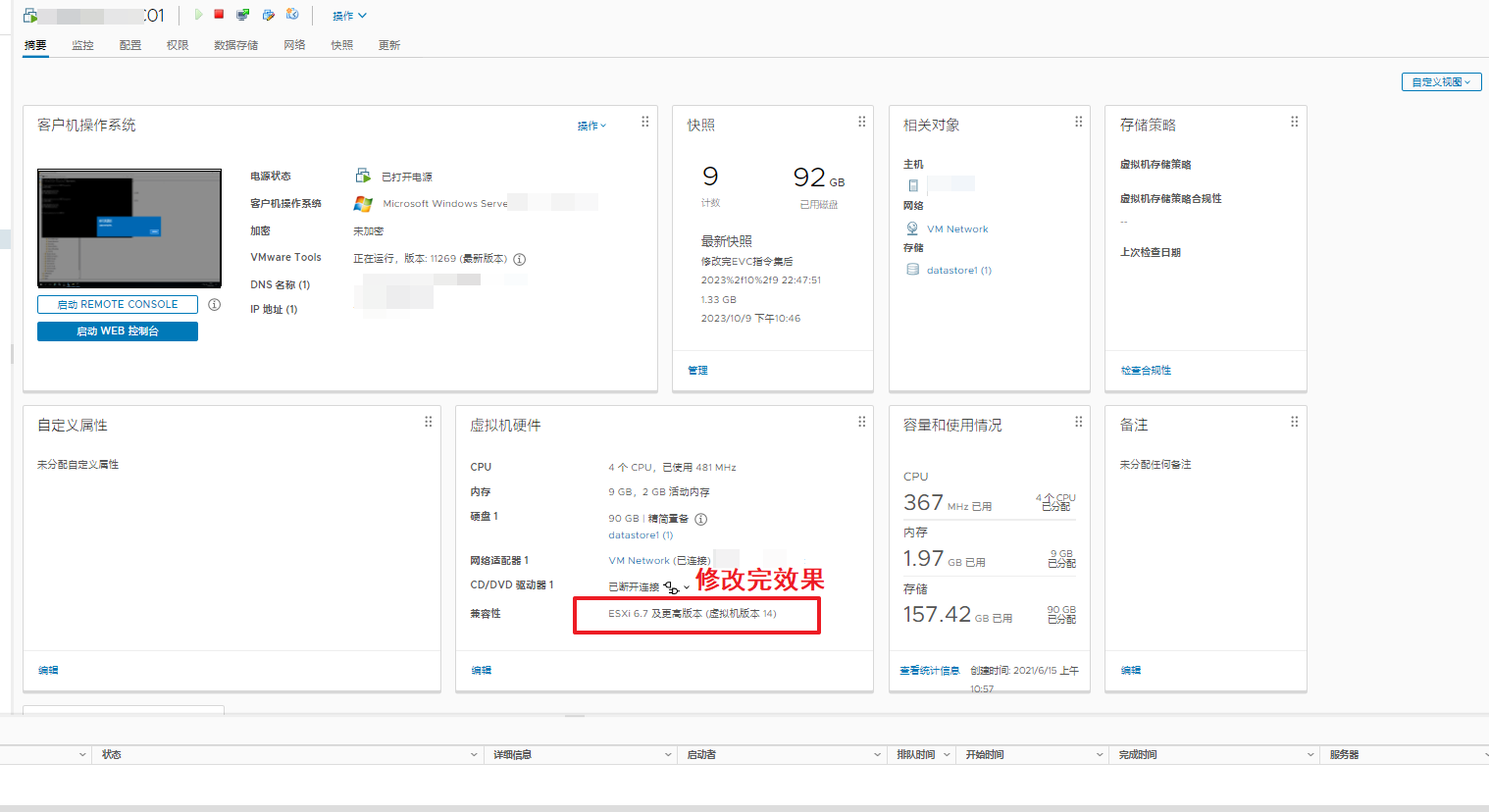1489x812 pixels.
Task: Click the red power off icon
Action: click(219, 15)
